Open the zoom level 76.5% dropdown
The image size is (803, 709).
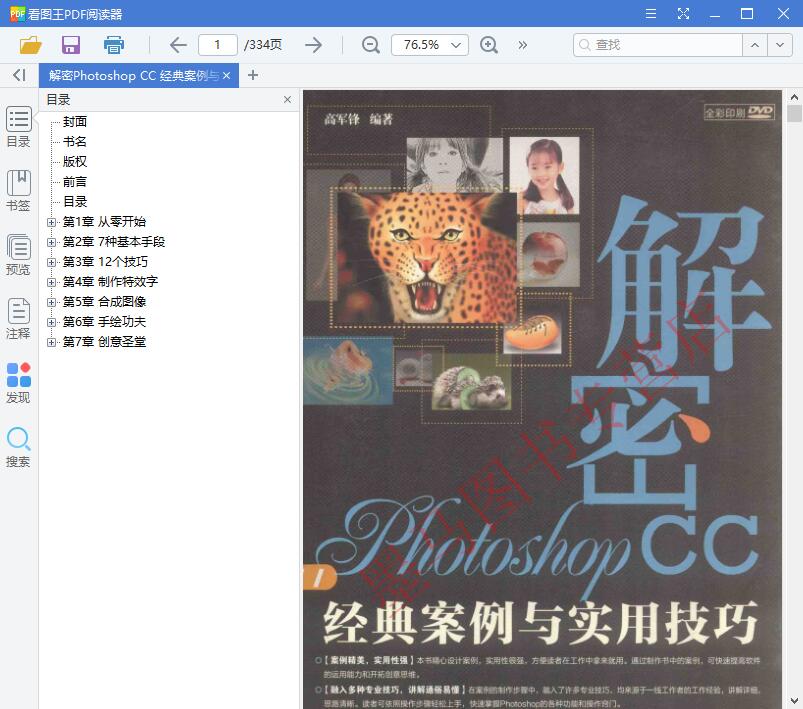(455, 45)
